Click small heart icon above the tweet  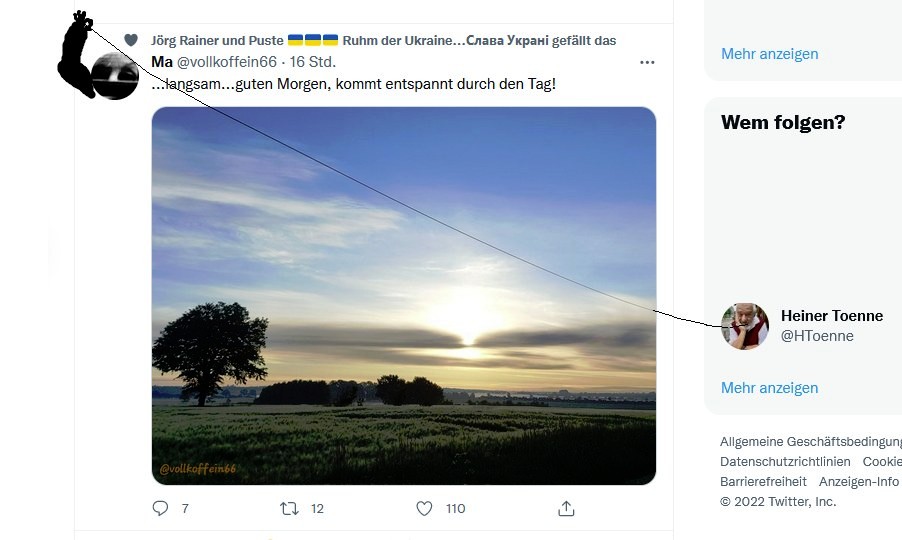(130, 40)
